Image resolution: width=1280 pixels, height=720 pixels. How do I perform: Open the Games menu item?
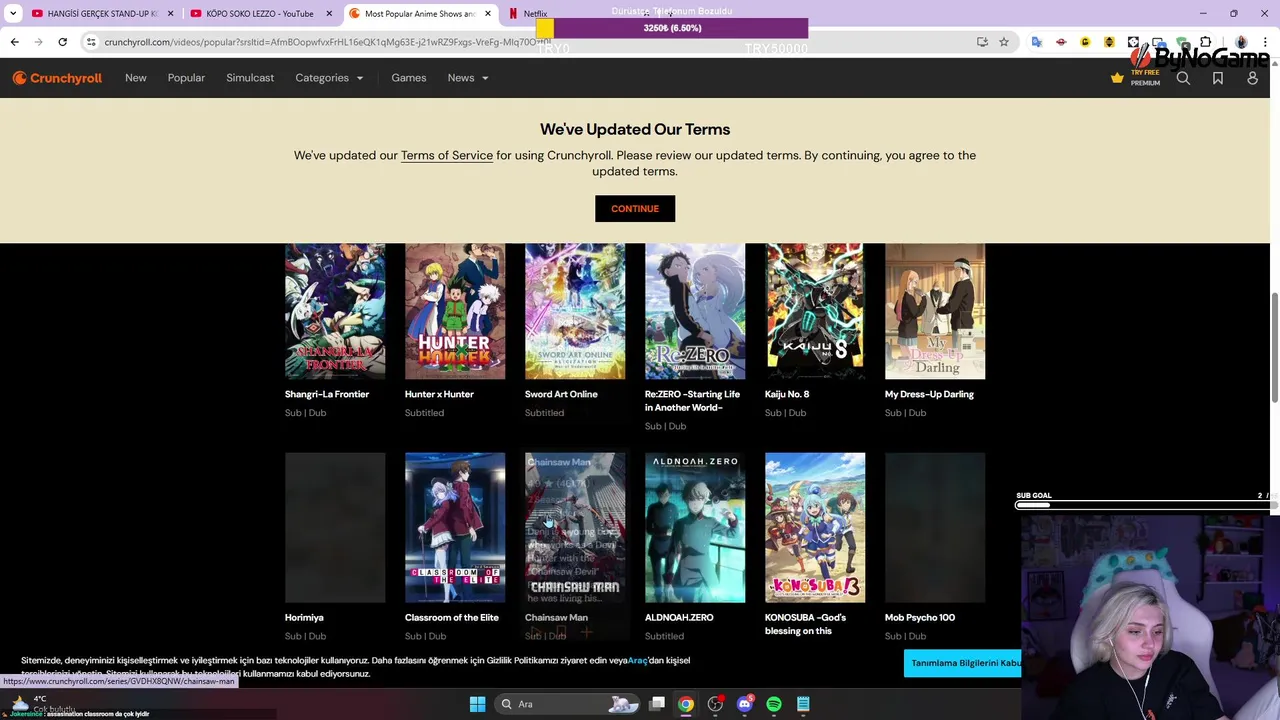(x=409, y=78)
